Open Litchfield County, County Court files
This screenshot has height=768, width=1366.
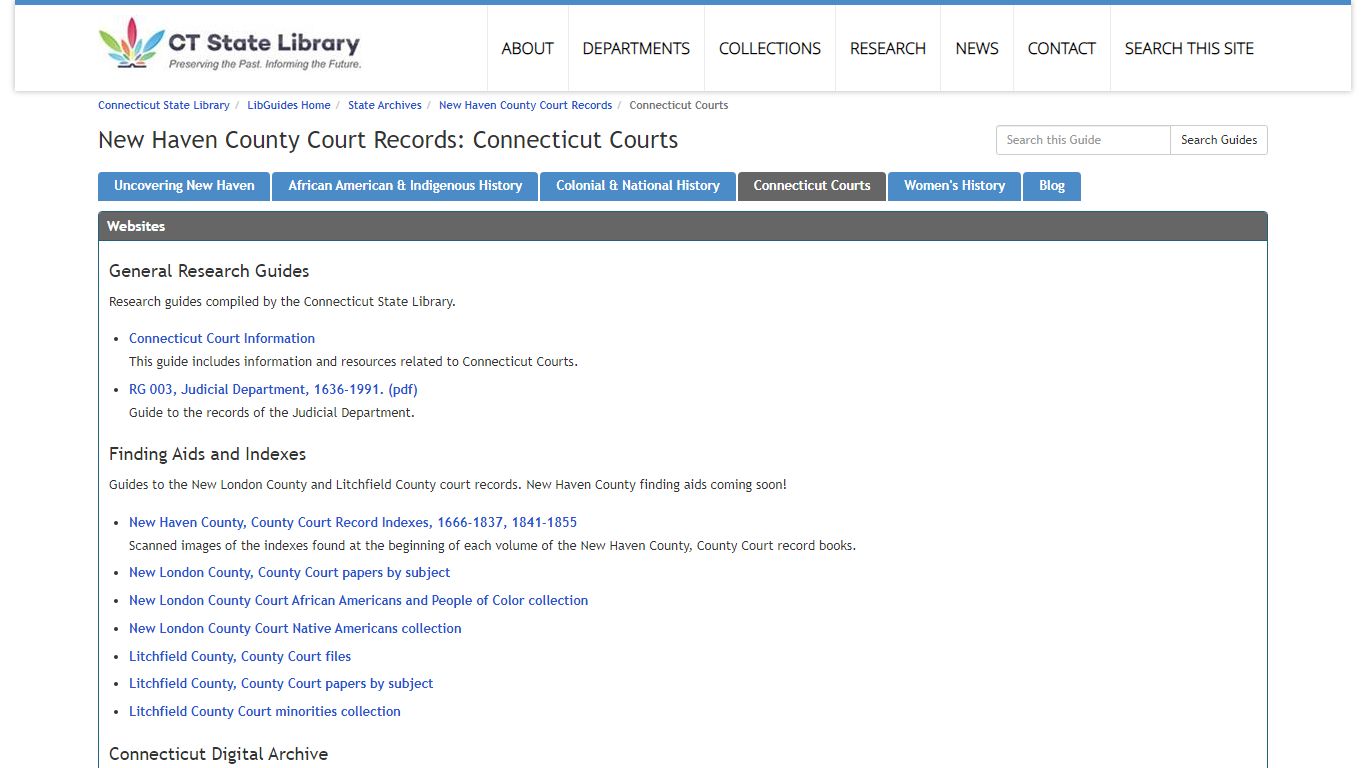240,656
